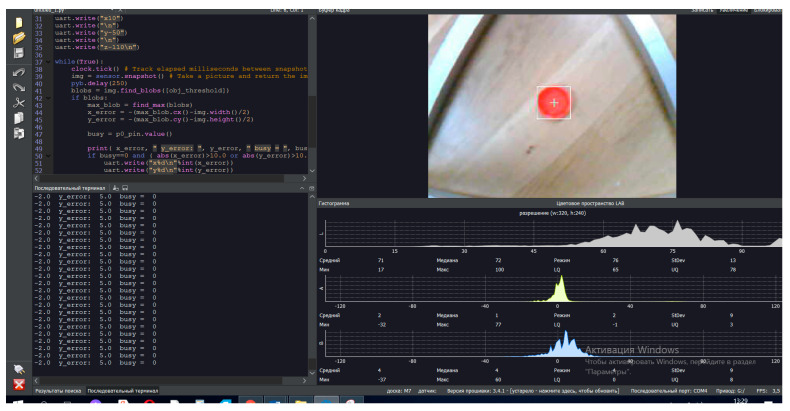Collapse the while(True) block at line 37
Viewport: 790px width, 411px height.
(48, 61)
